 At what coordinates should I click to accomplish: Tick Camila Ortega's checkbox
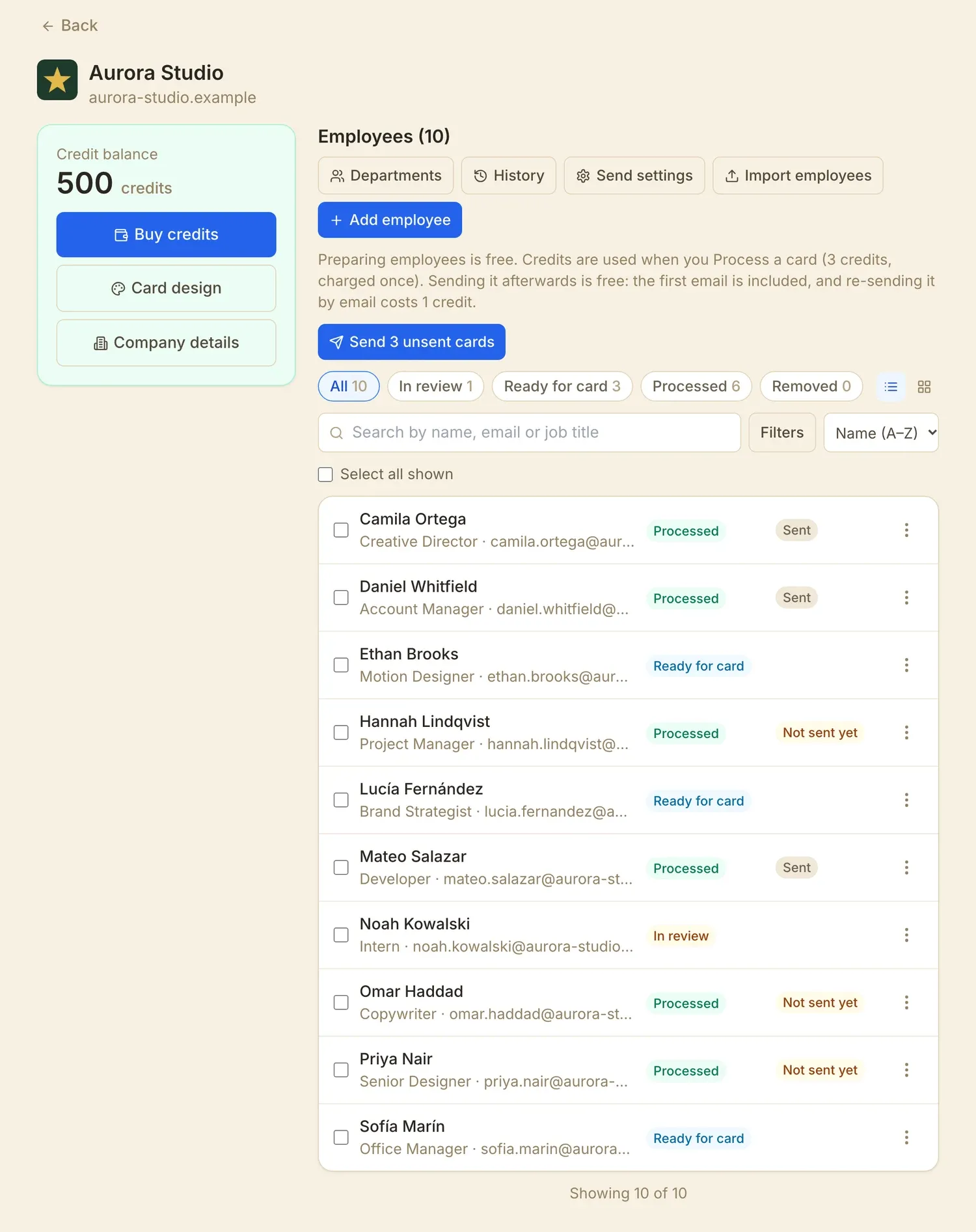click(341, 530)
